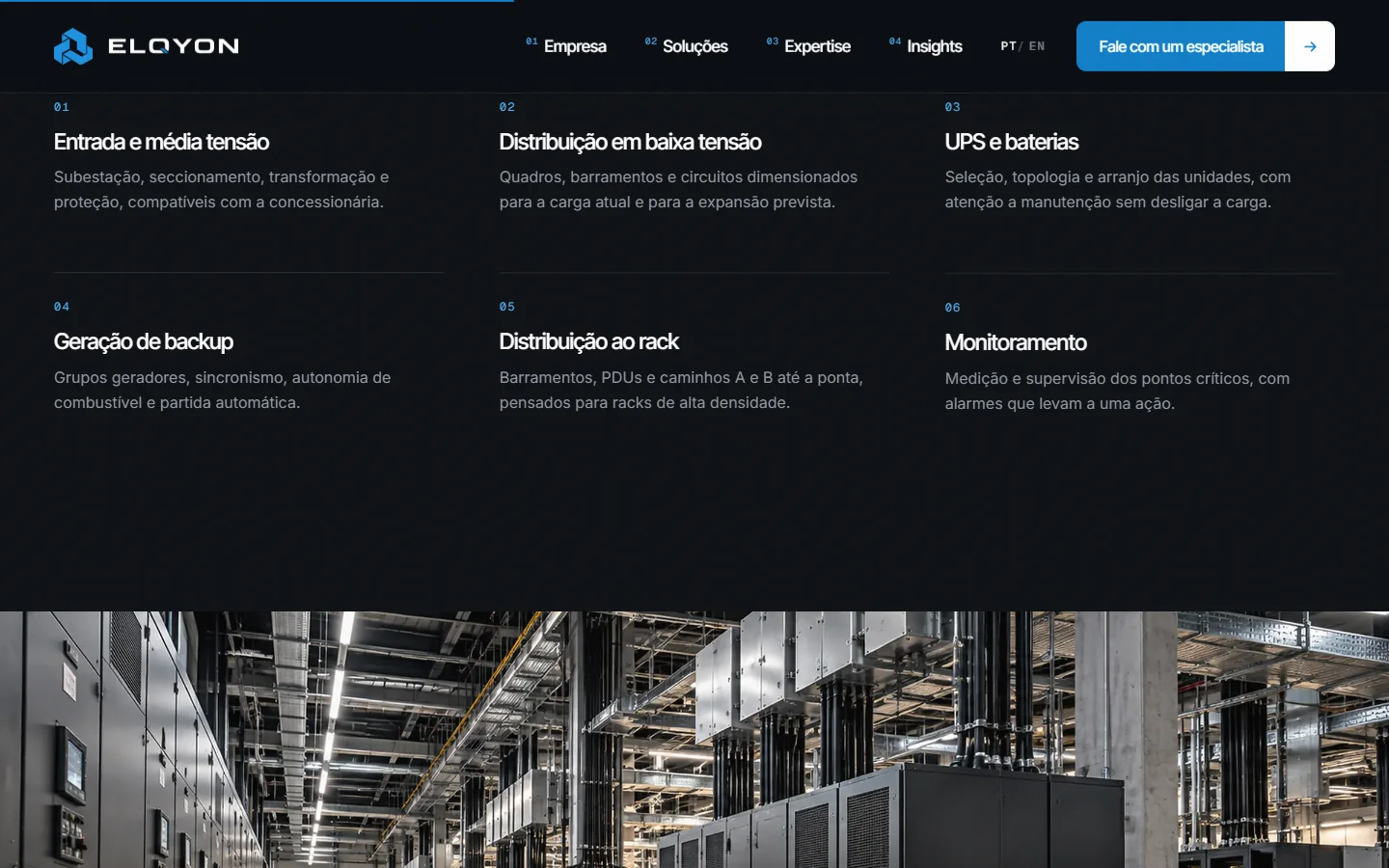The image size is (1389, 868).
Task: Select the Distribuição ao rack heading
Action: tap(589, 341)
